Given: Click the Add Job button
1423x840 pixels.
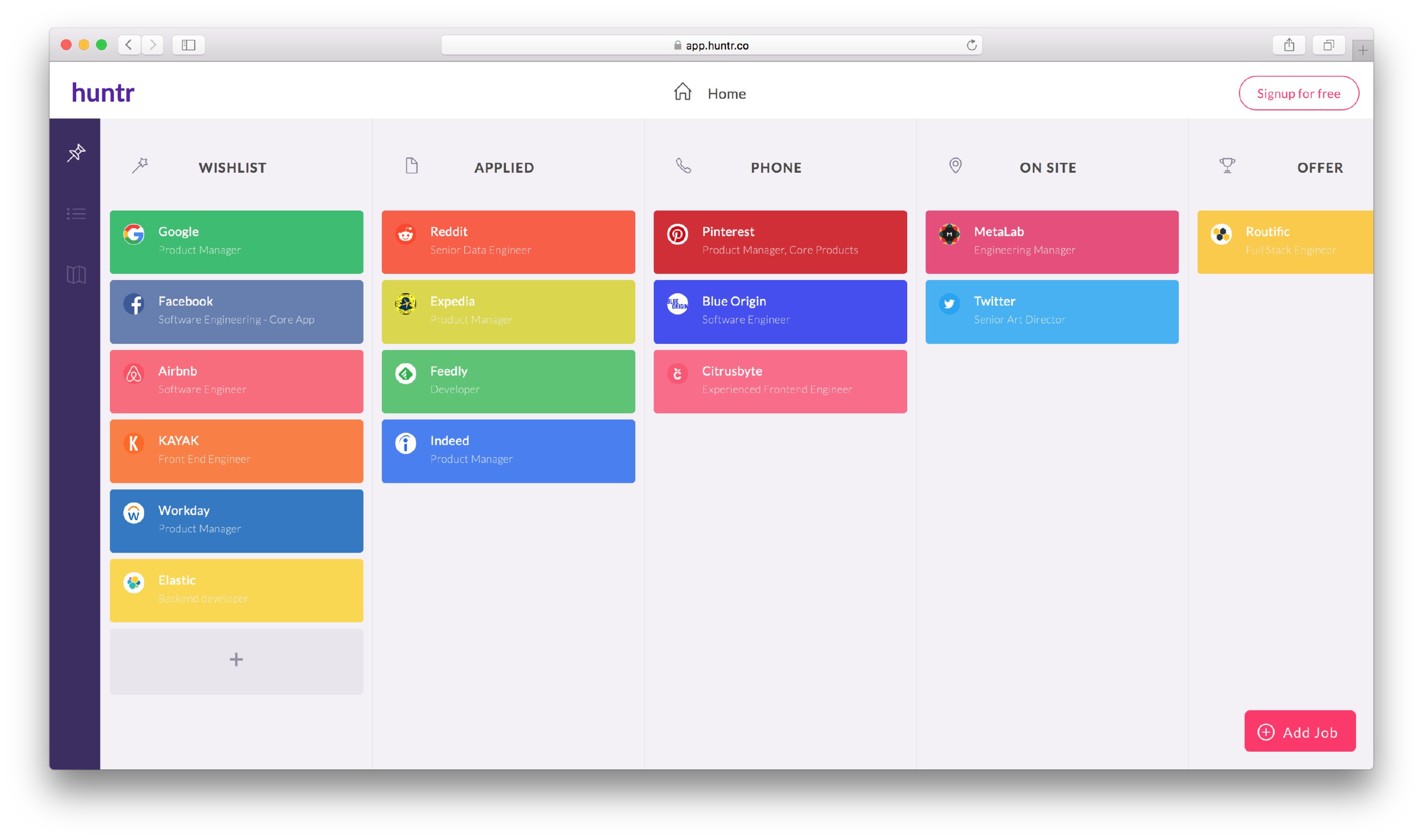Looking at the screenshot, I should tap(1300, 731).
